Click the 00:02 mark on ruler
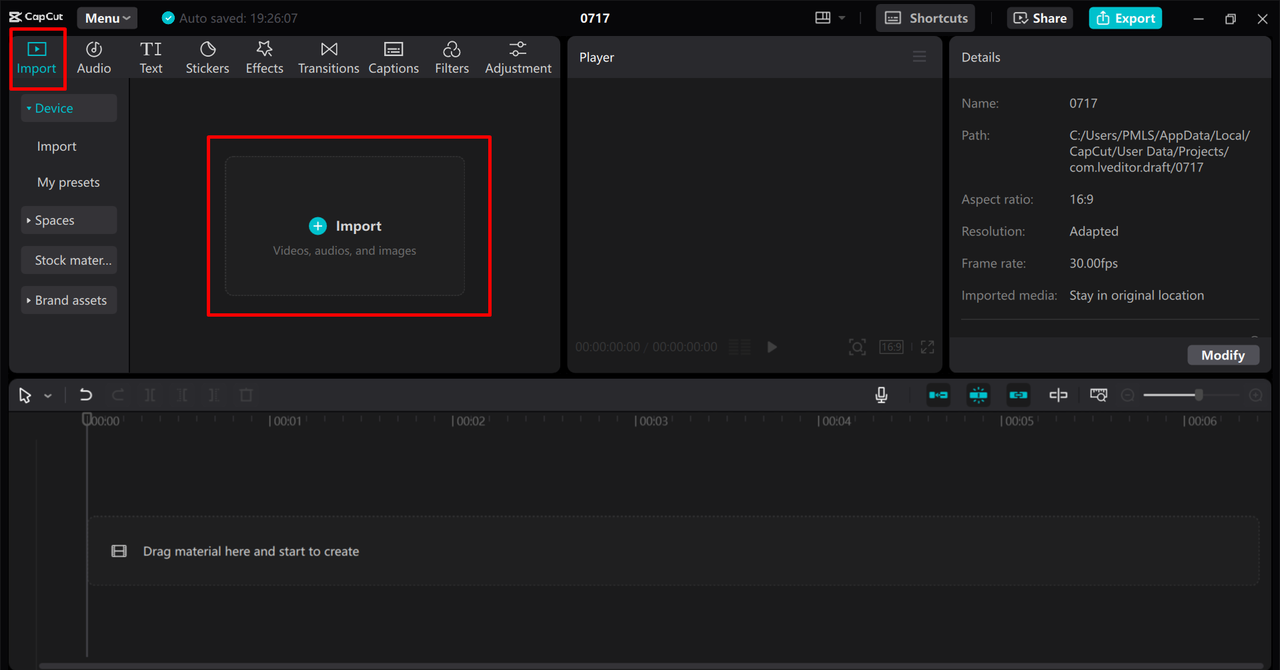 point(468,421)
